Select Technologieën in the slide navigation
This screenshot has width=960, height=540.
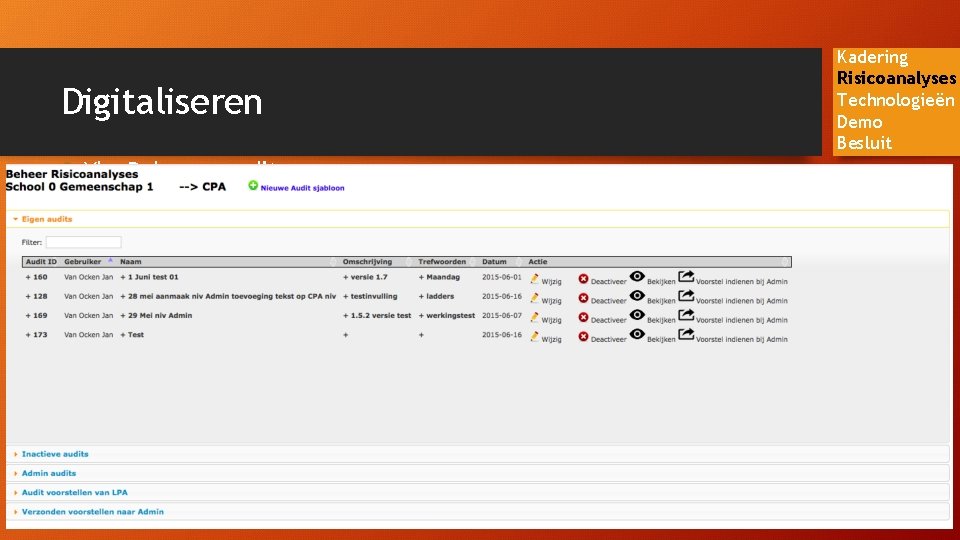point(896,100)
